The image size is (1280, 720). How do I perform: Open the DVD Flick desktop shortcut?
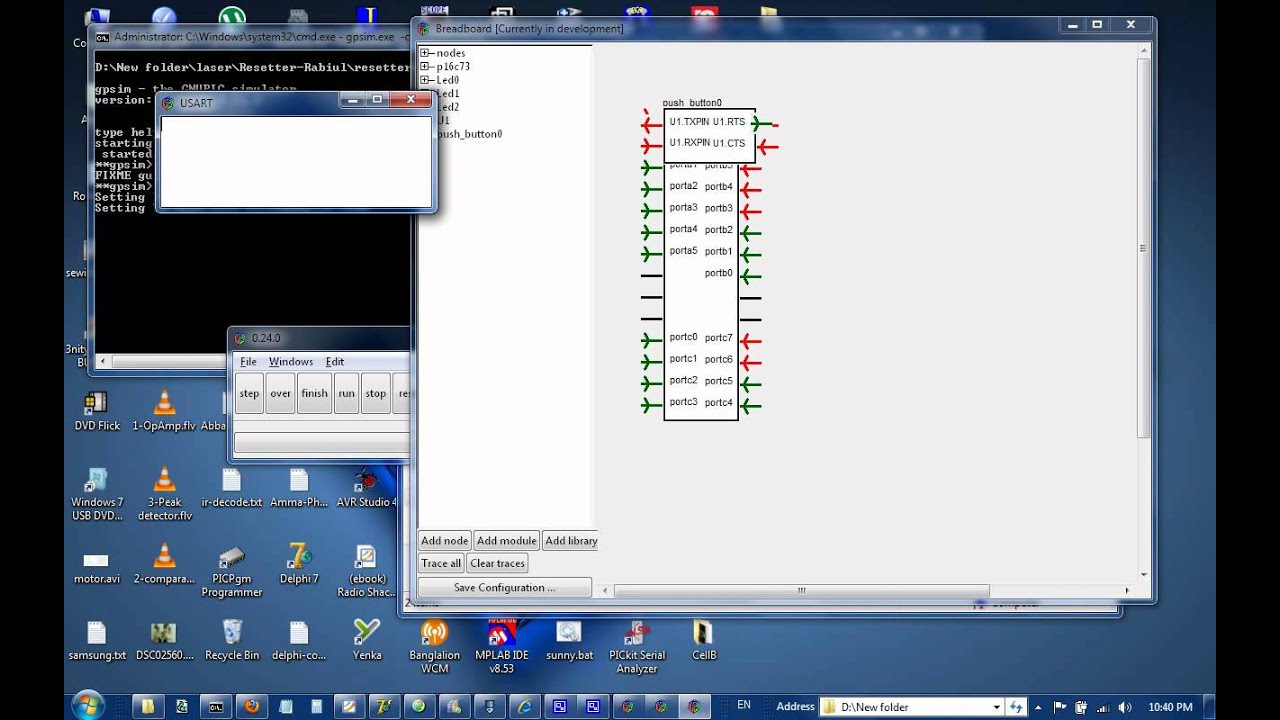pyautogui.click(x=96, y=410)
